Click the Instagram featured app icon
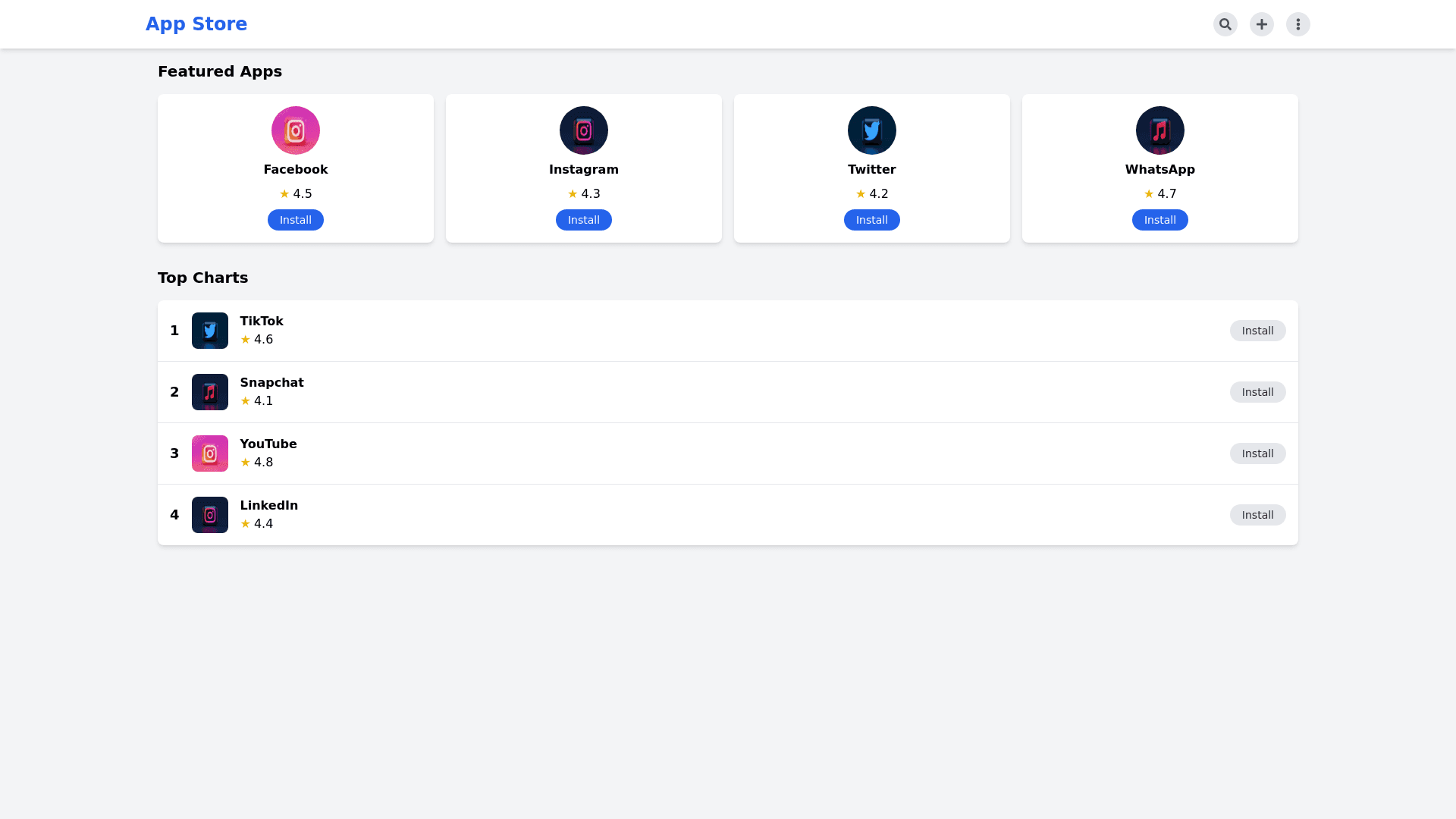 tap(584, 130)
